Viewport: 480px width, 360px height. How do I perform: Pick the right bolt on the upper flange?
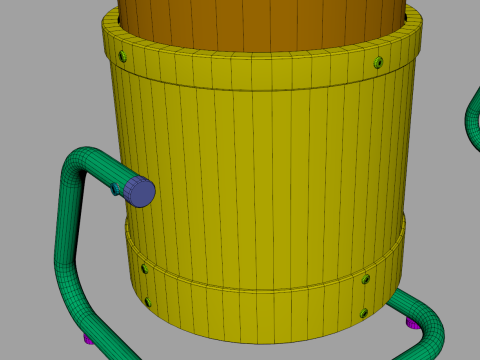pyautogui.click(x=378, y=62)
